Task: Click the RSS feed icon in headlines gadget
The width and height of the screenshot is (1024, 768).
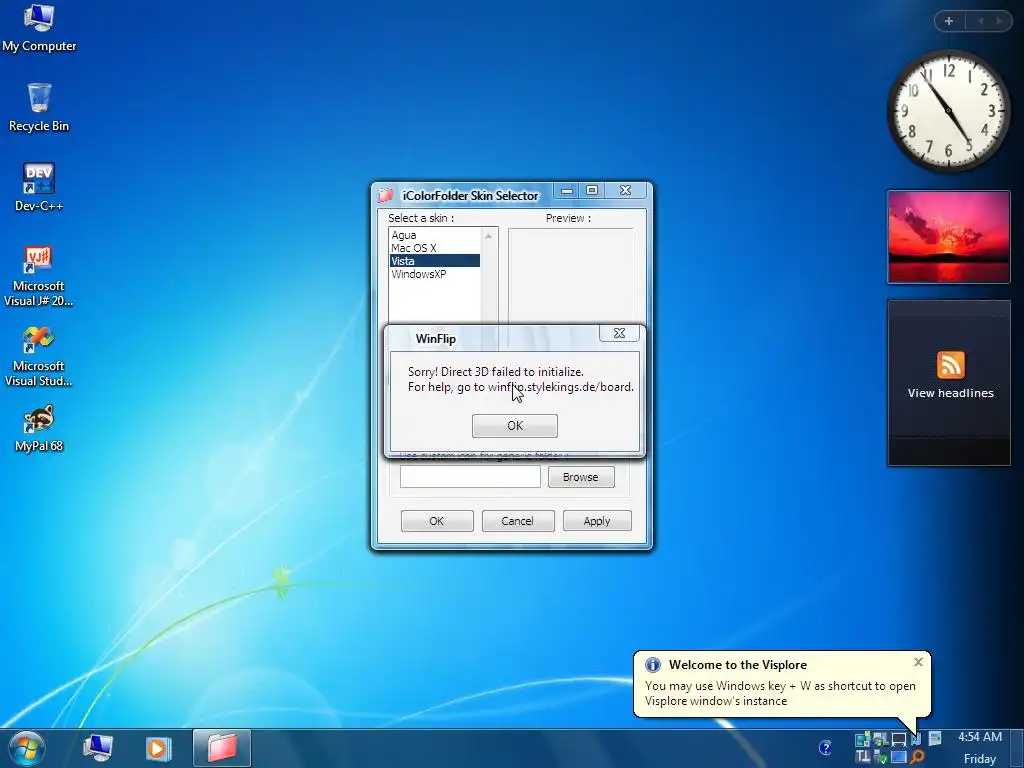Action: tap(950, 364)
